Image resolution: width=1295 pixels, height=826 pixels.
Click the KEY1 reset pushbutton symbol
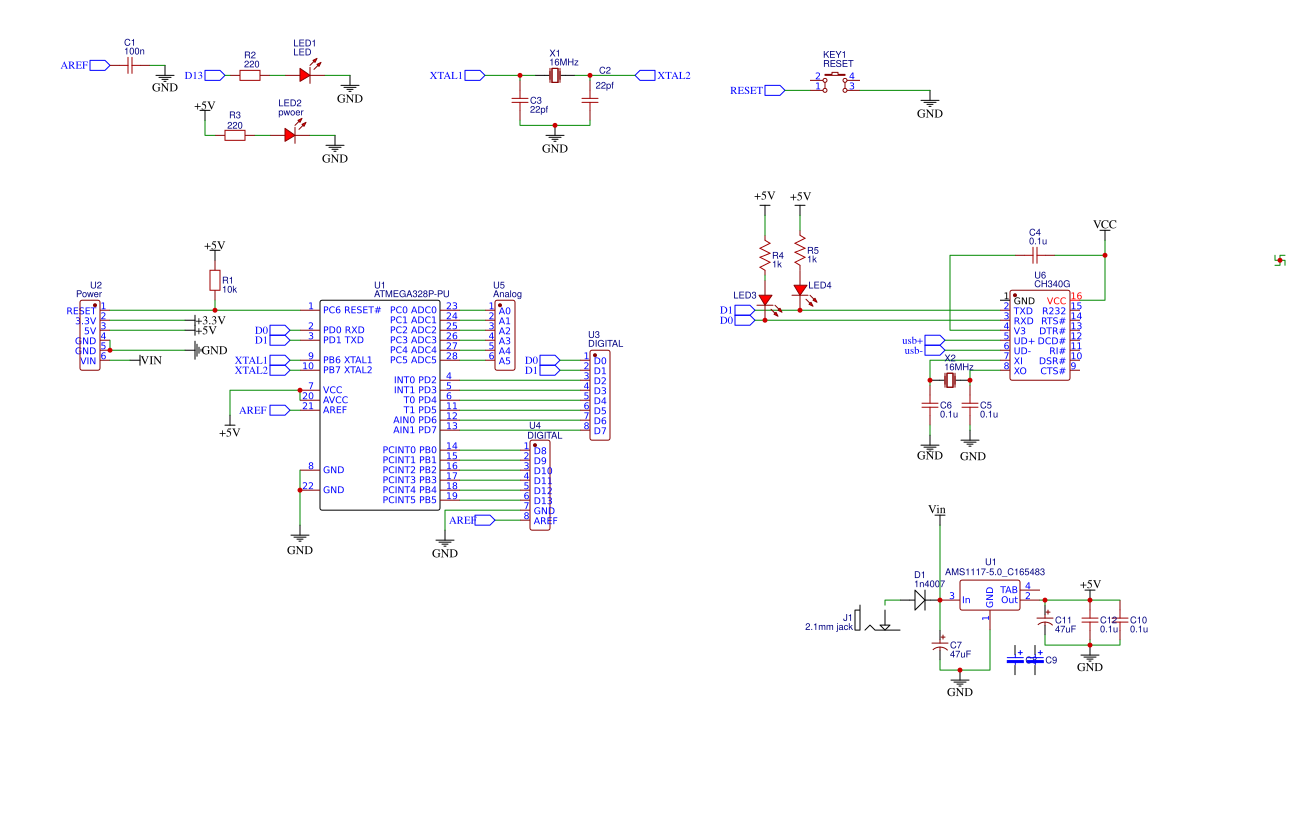[835, 82]
